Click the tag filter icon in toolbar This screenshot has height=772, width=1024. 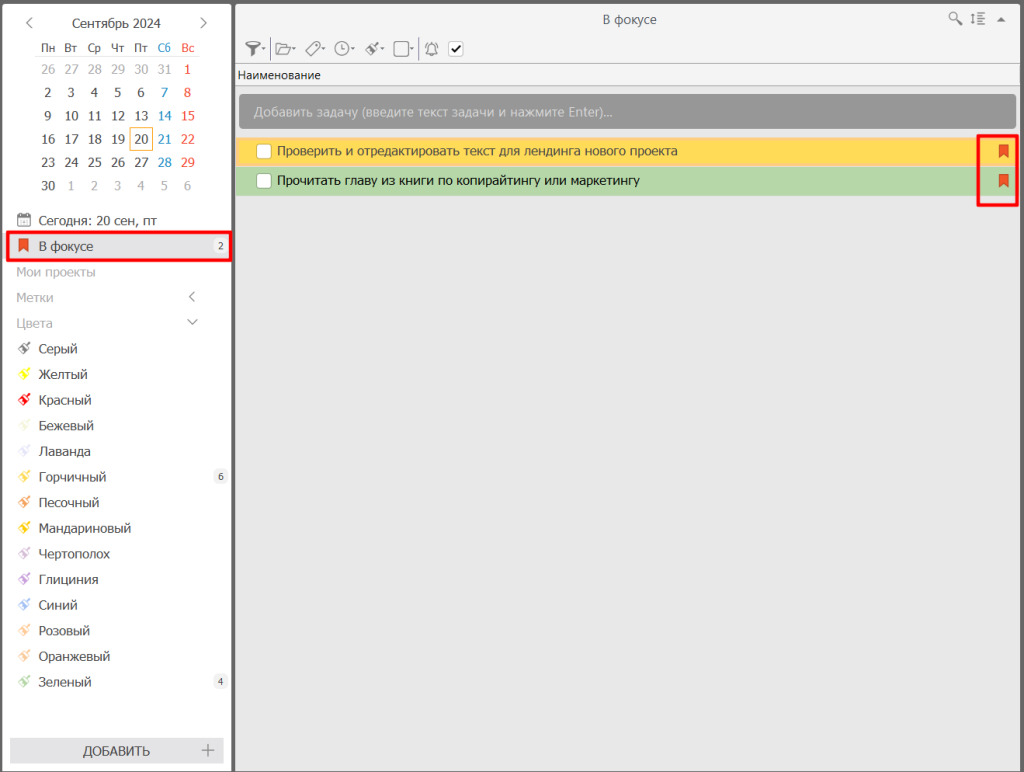[x=315, y=48]
